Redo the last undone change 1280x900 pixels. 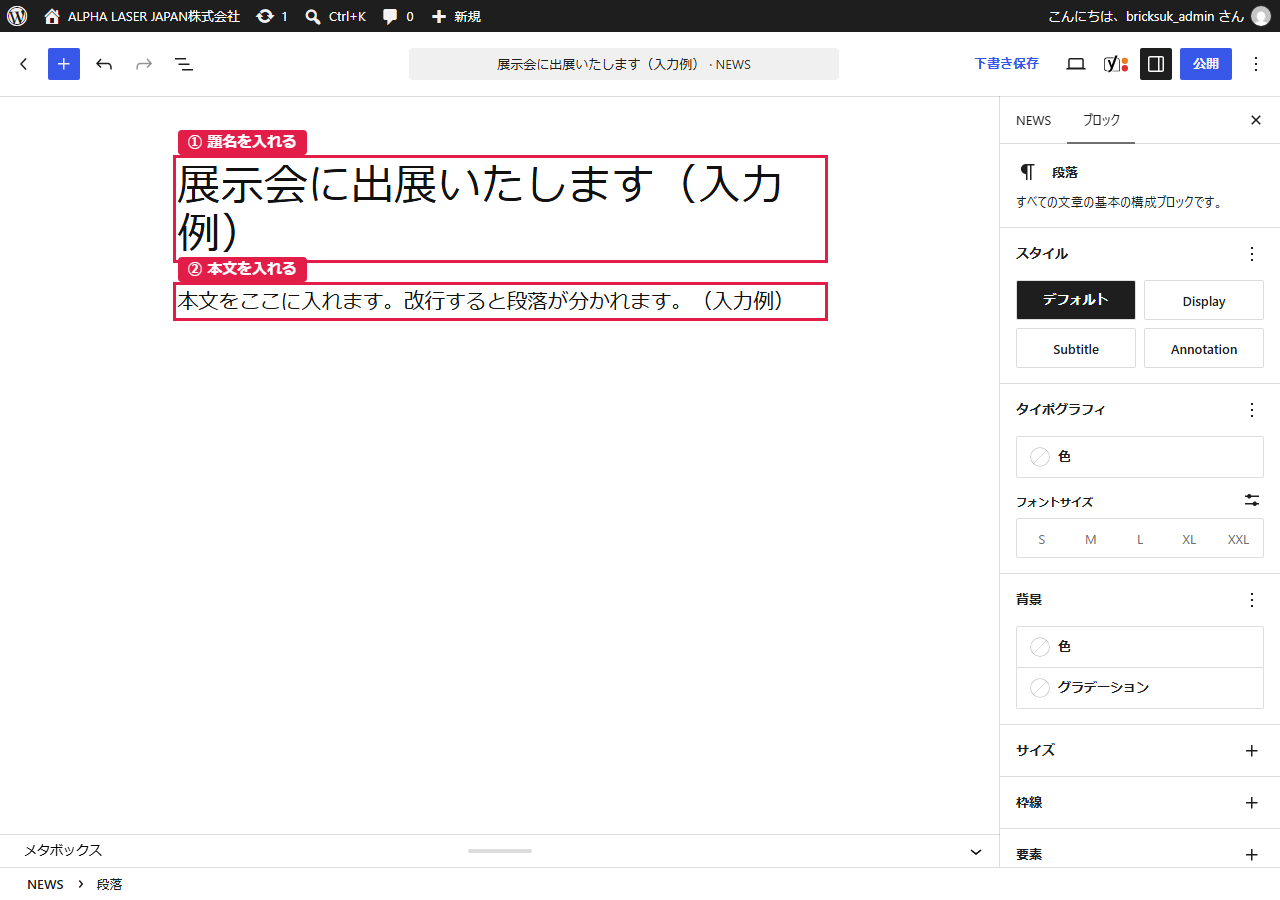pyautogui.click(x=144, y=64)
